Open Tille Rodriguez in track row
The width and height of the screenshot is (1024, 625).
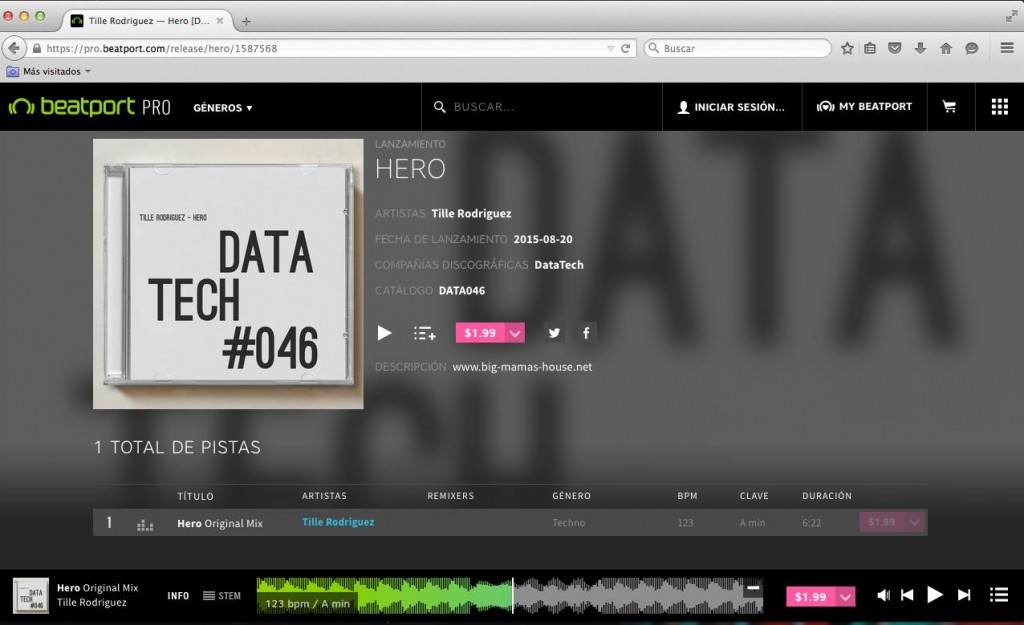coord(338,522)
